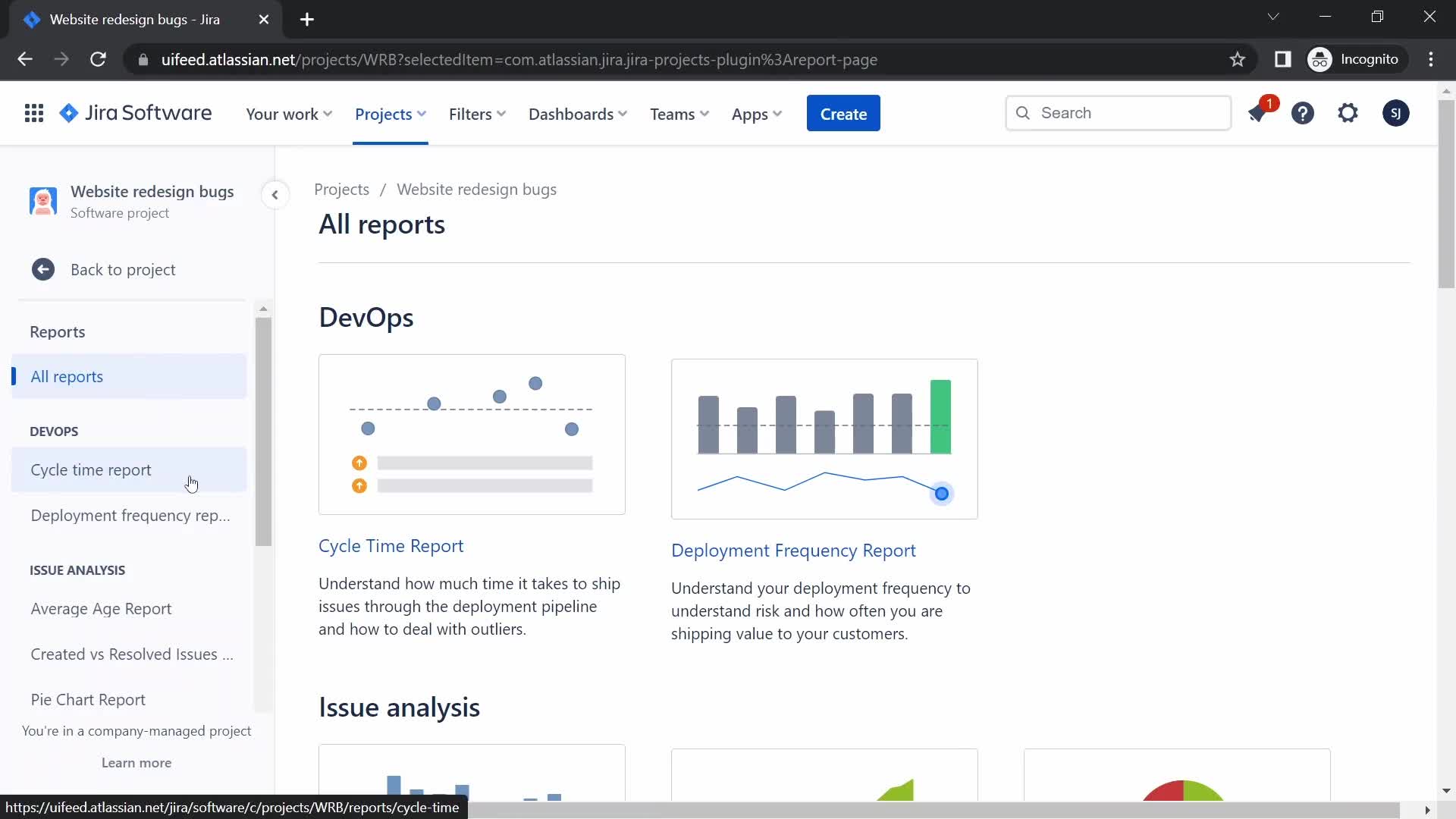Select the Average Age Report sidebar item
Screen dimensions: 1456x819
pyautogui.click(x=101, y=608)
